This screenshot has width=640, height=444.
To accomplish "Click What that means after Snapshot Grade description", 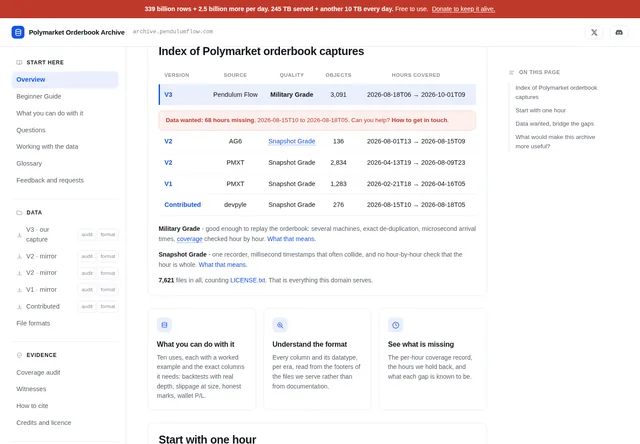I will pos(223,265).
